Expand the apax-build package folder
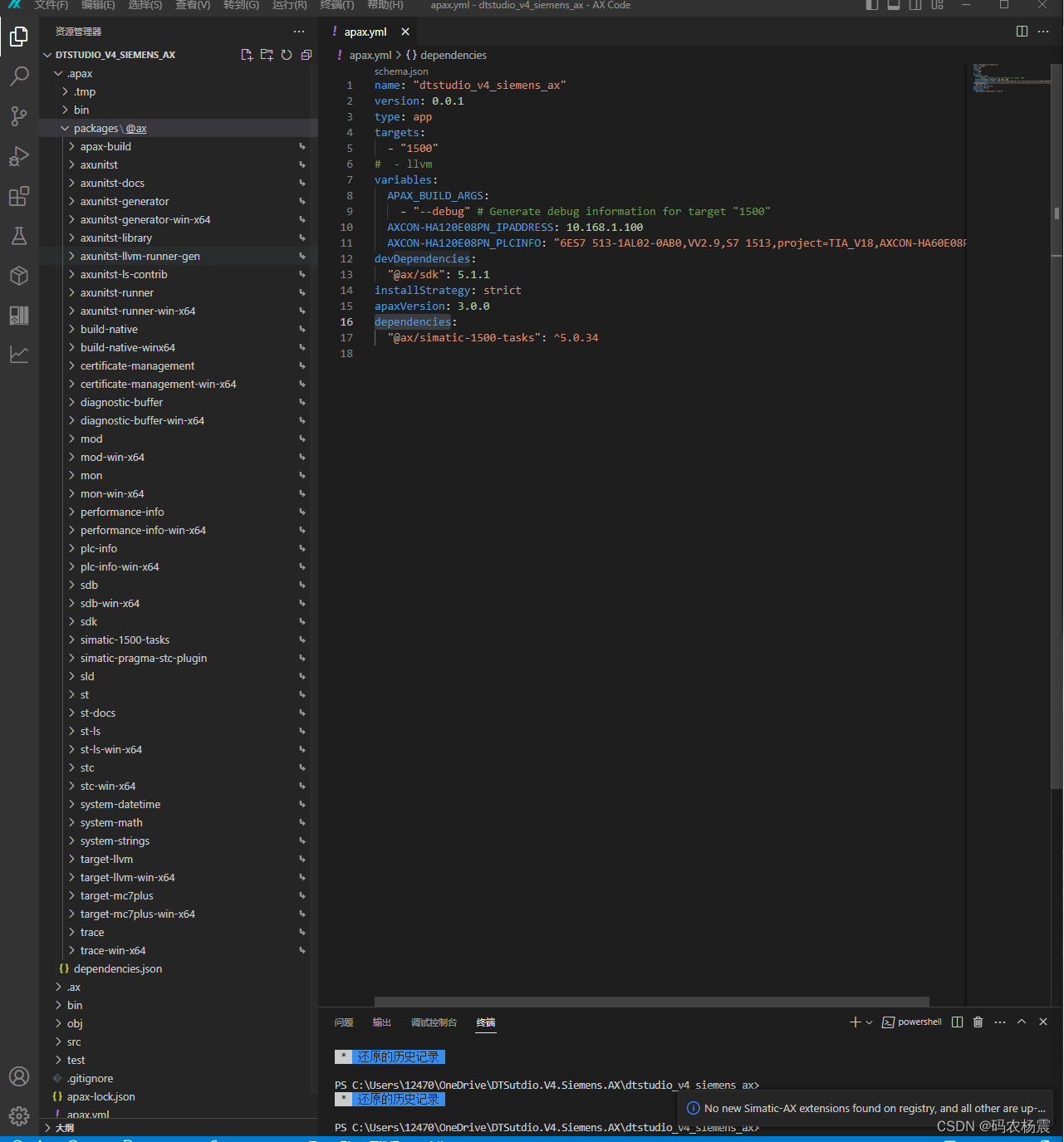The width and height of the screenshot is (1064, 1142). (179, 146)
